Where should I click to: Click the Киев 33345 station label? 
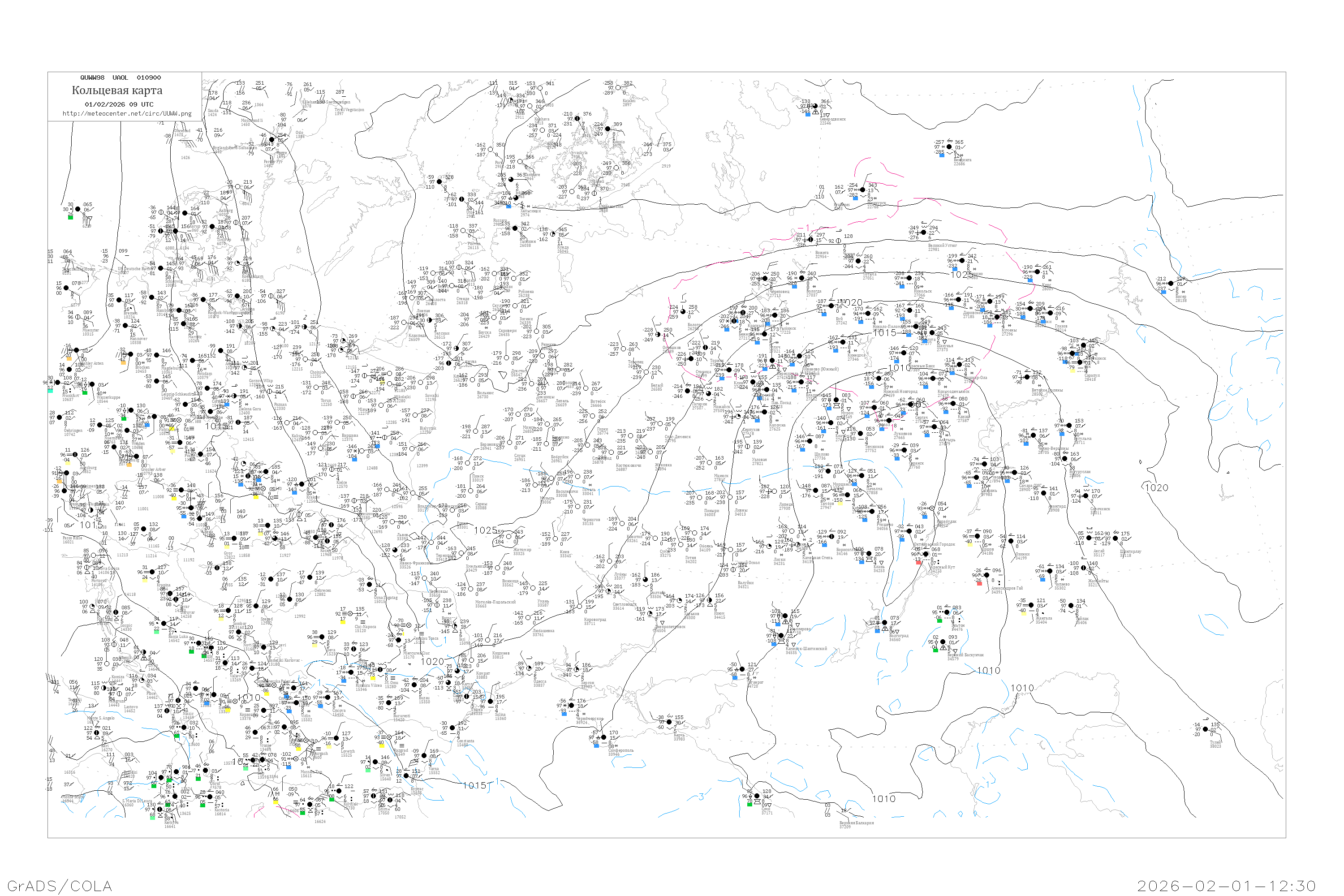pos(565,554)
